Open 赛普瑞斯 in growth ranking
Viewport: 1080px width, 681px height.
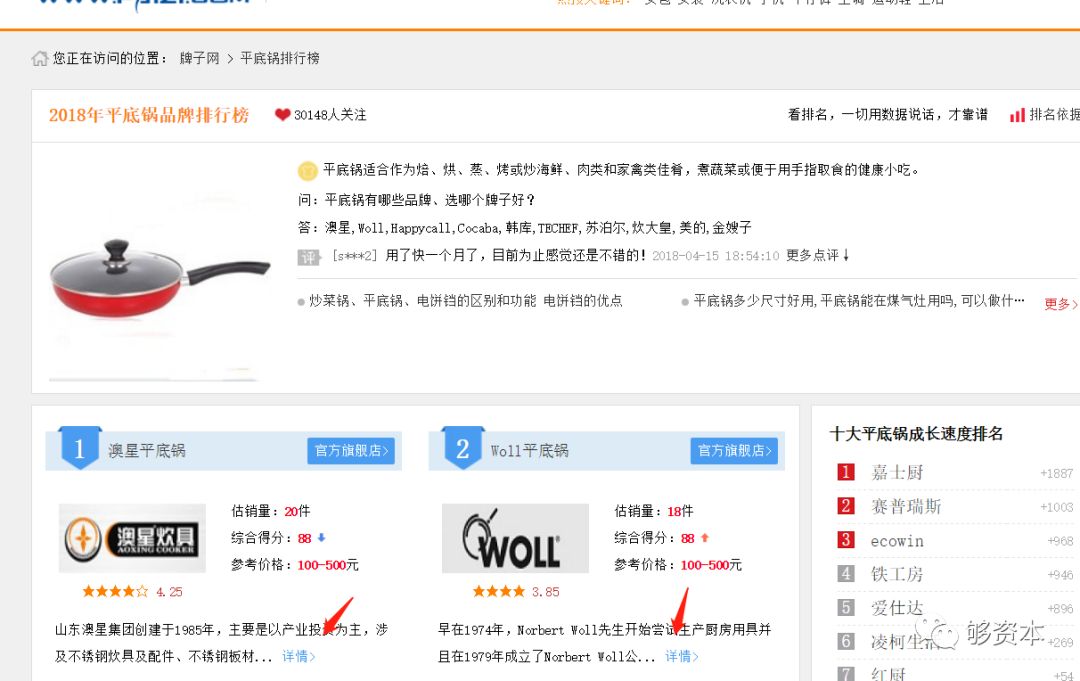(x=906, y=507)
